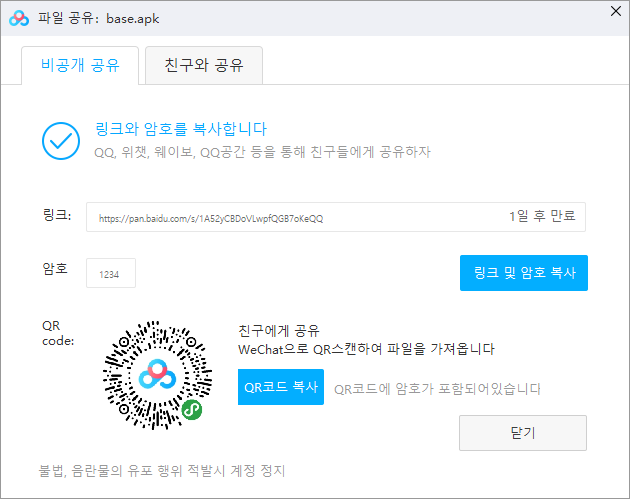Click the QR code image
Image resolution: width=630 pixels, height=499 pixels.
coord(158,375)
